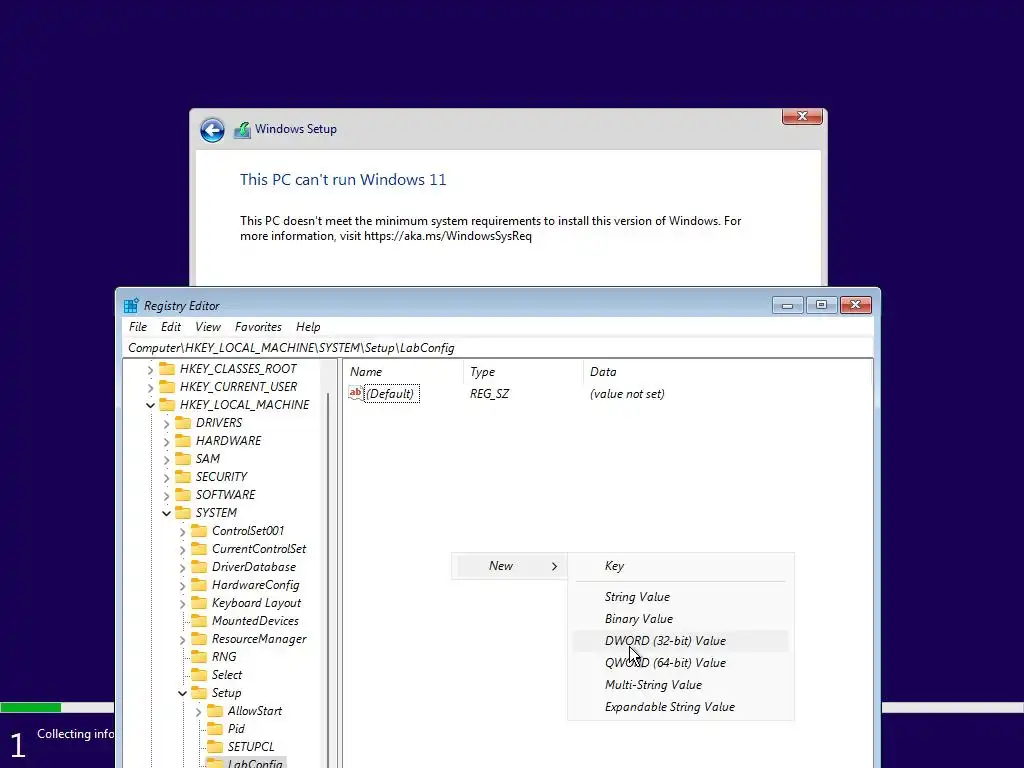
Task: Click the SECURITY folder icon
Action: click(x=183, y=477)
